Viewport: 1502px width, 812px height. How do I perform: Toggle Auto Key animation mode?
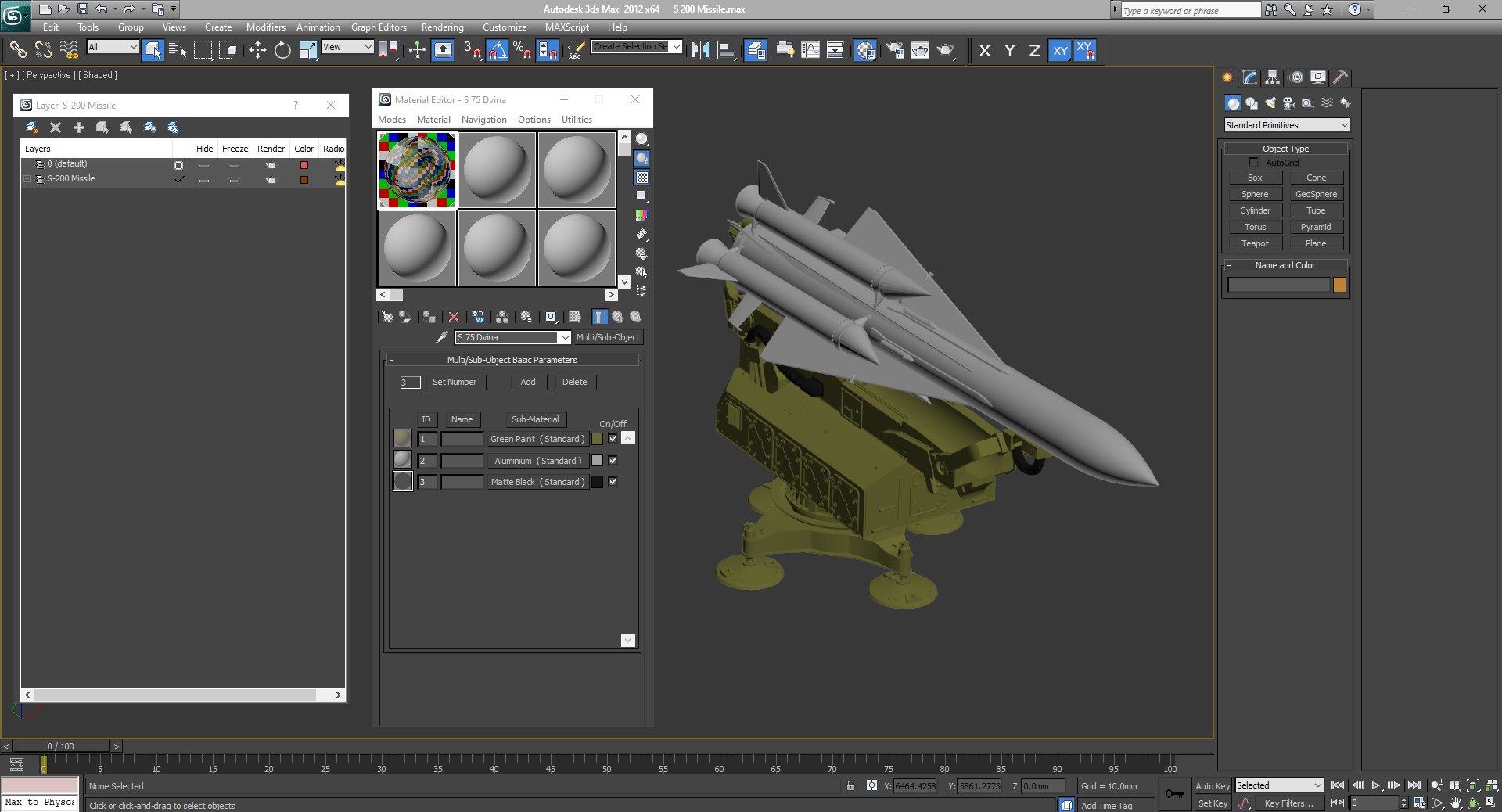pos(1213,786)
